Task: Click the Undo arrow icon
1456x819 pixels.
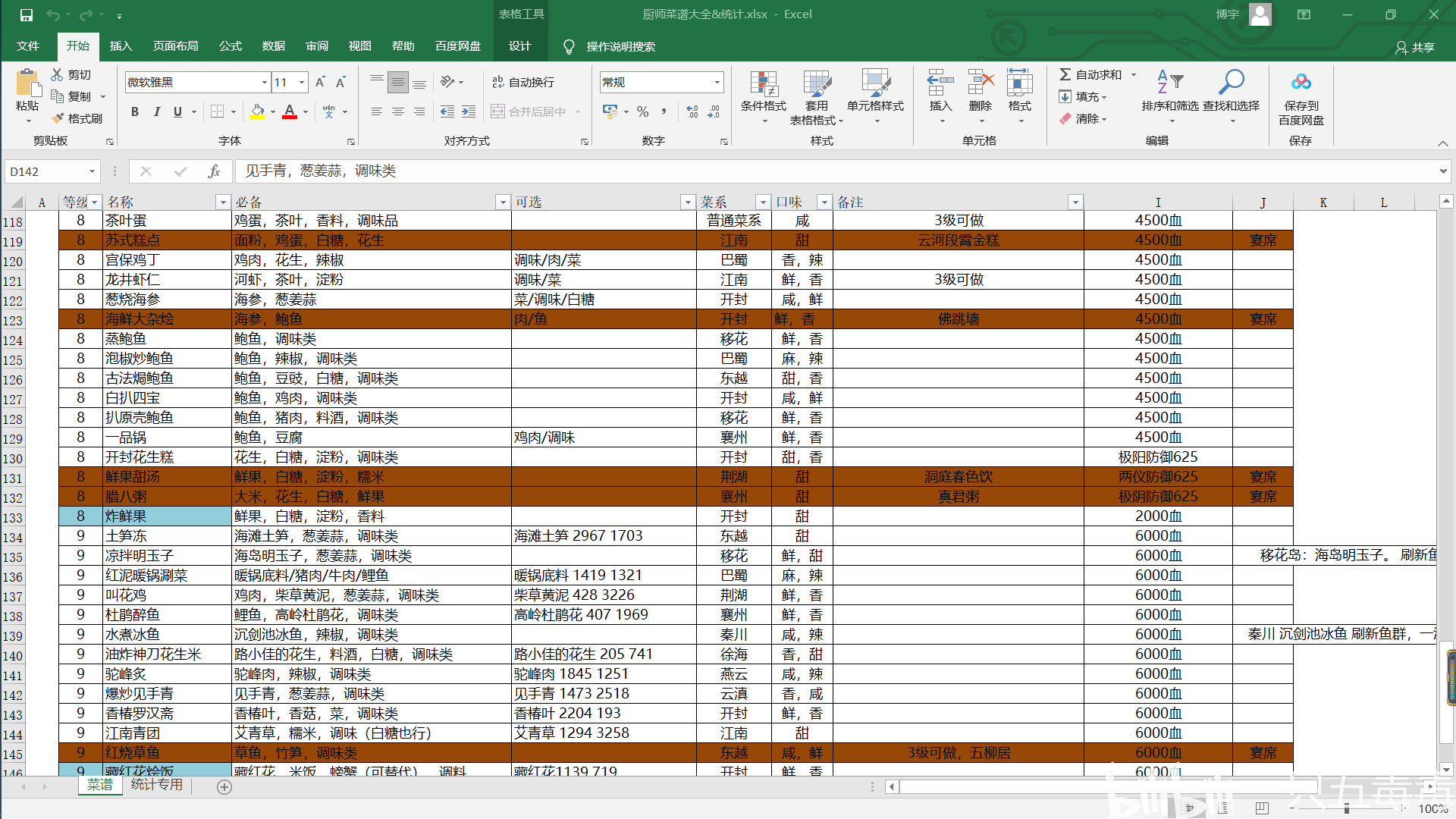Action: (53, 14)
